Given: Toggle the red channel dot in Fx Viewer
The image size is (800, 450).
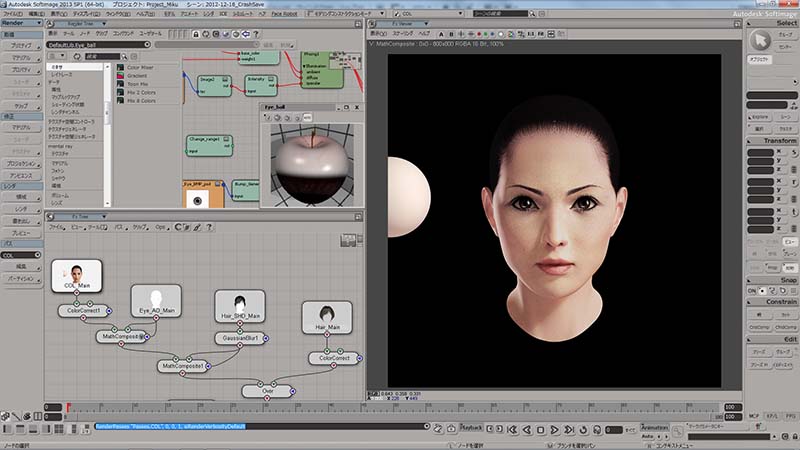Looking at the screenshot, I should coord(479,34).
